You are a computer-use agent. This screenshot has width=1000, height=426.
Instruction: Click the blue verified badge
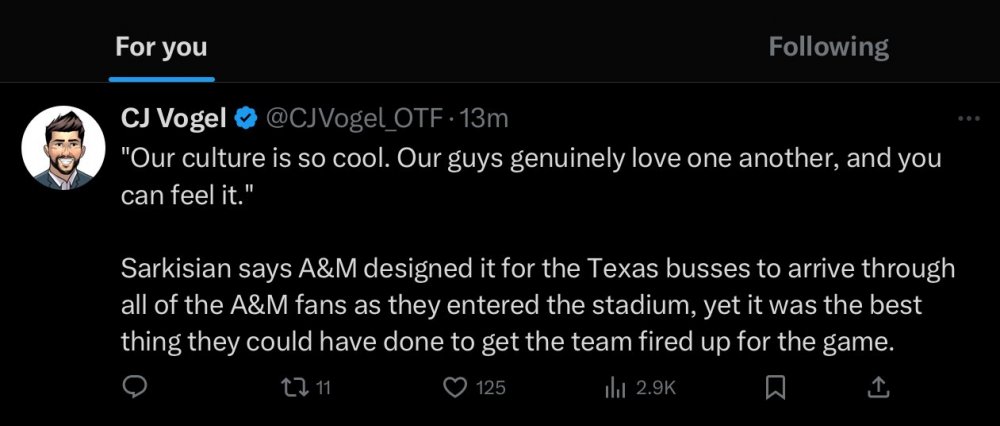(x=245, y=119)
